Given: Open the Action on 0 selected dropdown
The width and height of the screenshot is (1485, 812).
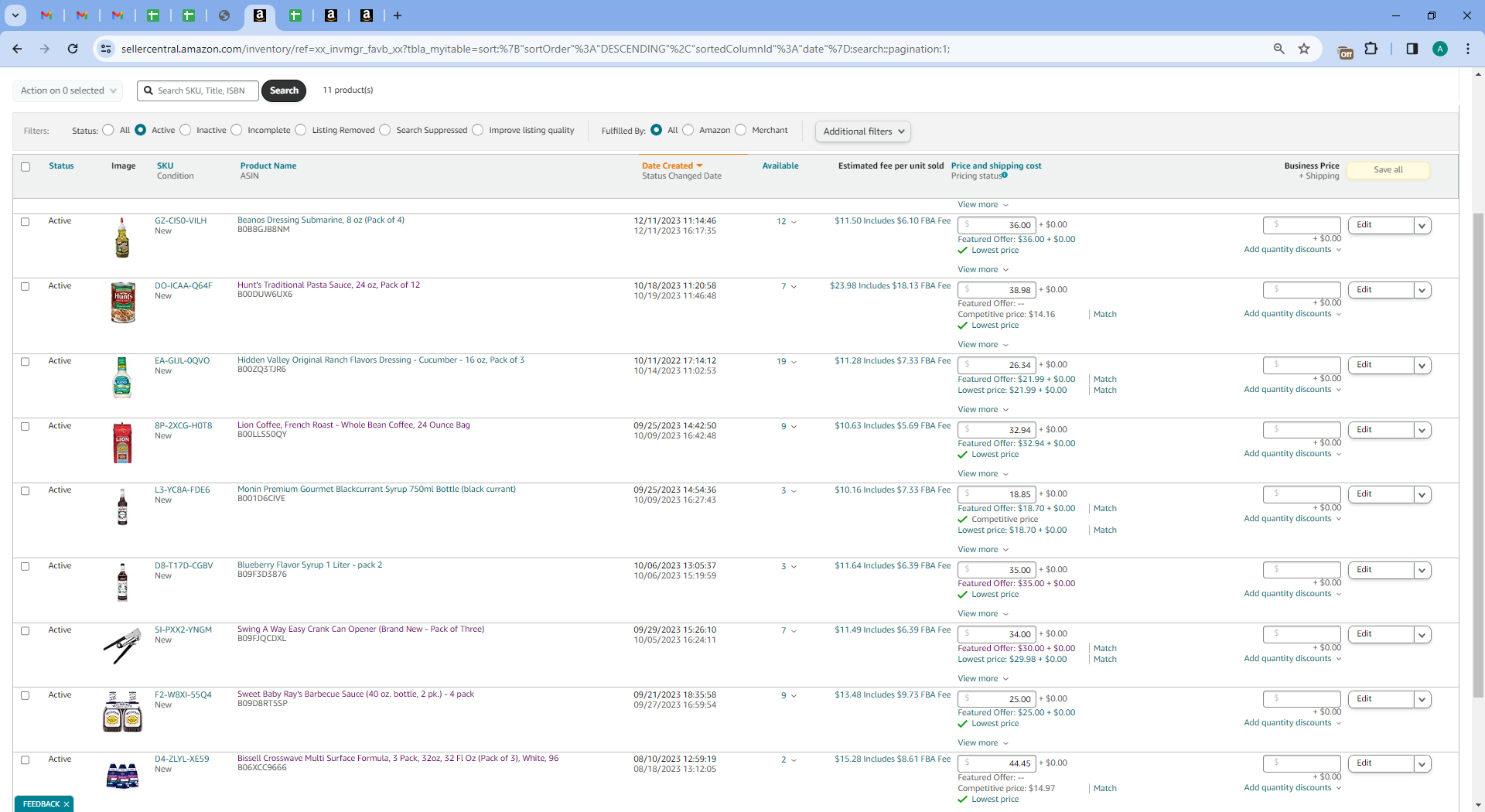Looking at the screenshot, I should (68, 90).
